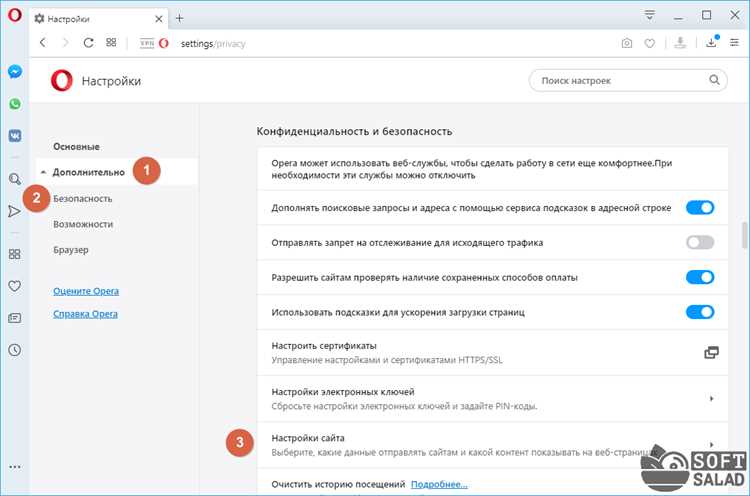Toggle saved payment methods check switch
This screenshot has height=496, width=750.
pyautogui.click(x=700, y=277)
